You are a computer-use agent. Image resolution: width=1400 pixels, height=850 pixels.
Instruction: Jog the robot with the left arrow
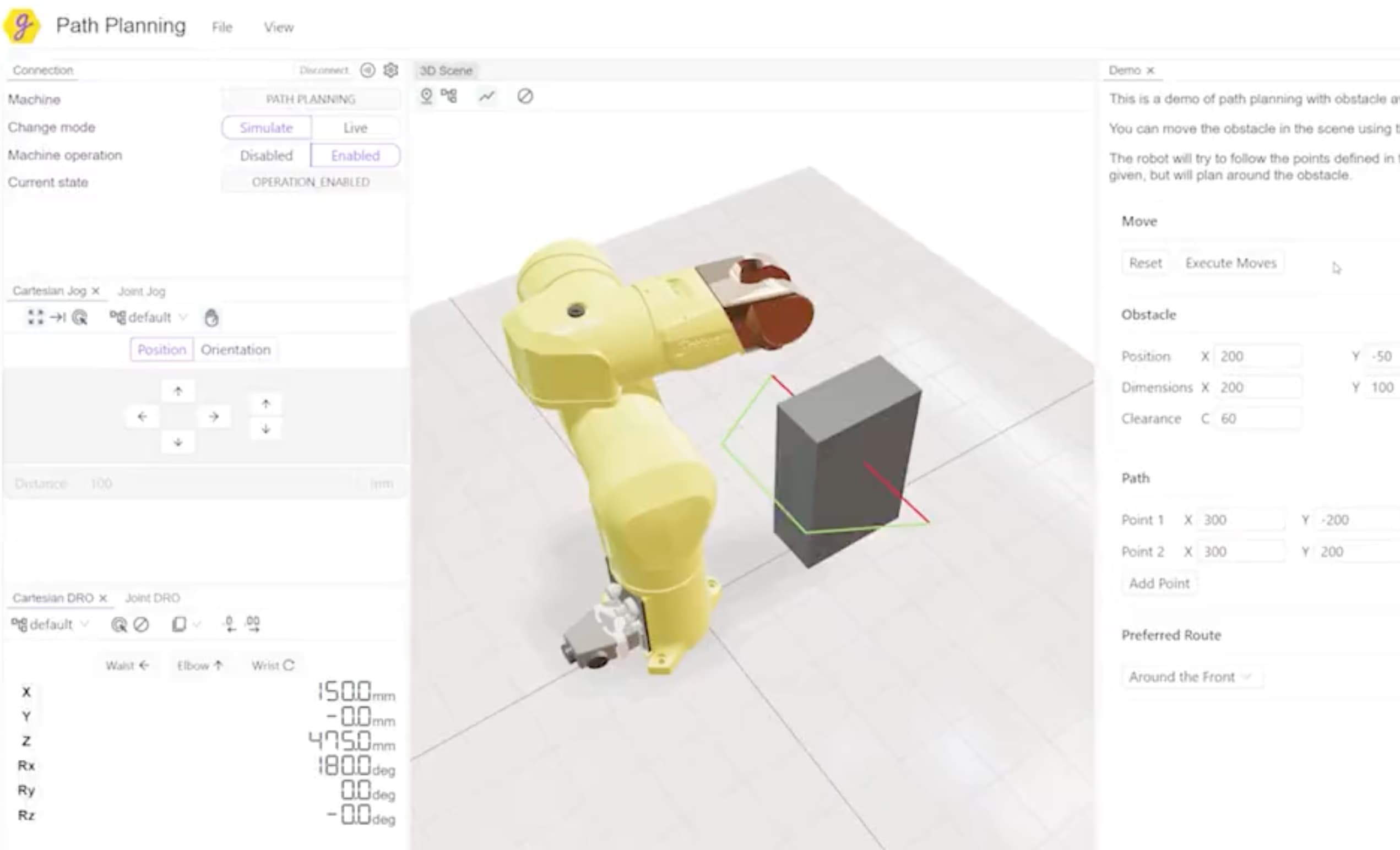(x=142, y=417)
